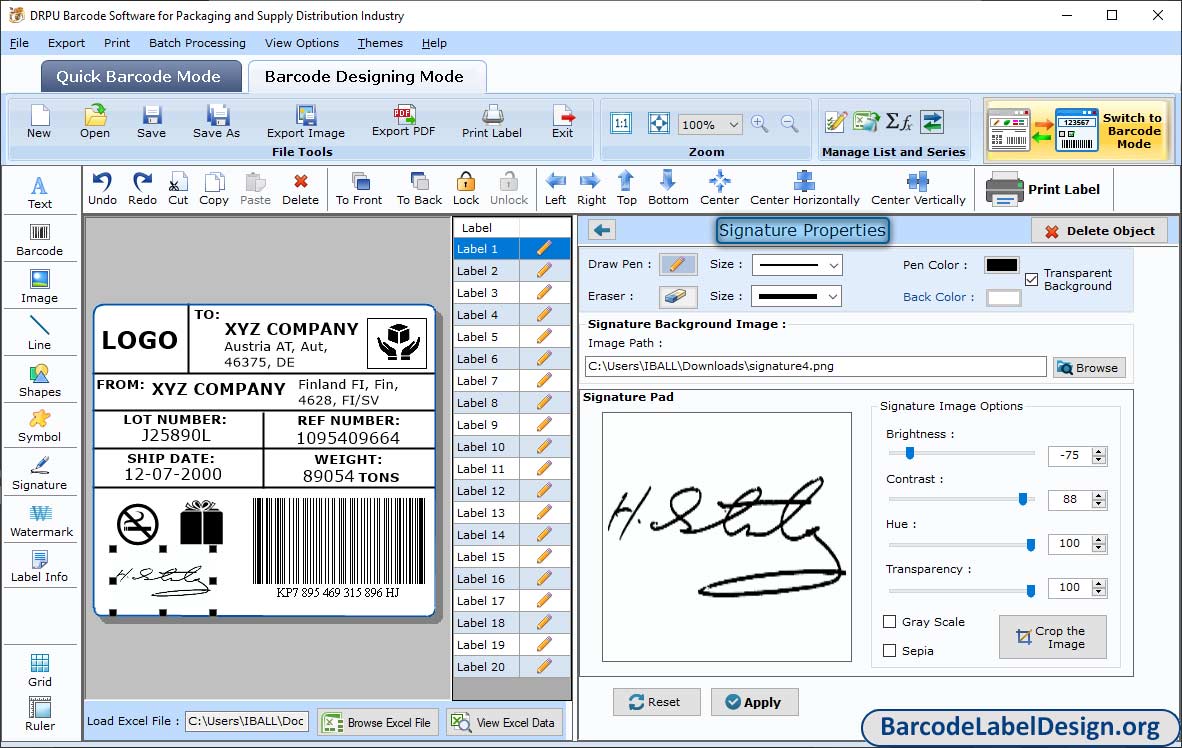Center object Vertically

[x=917, y=189]
